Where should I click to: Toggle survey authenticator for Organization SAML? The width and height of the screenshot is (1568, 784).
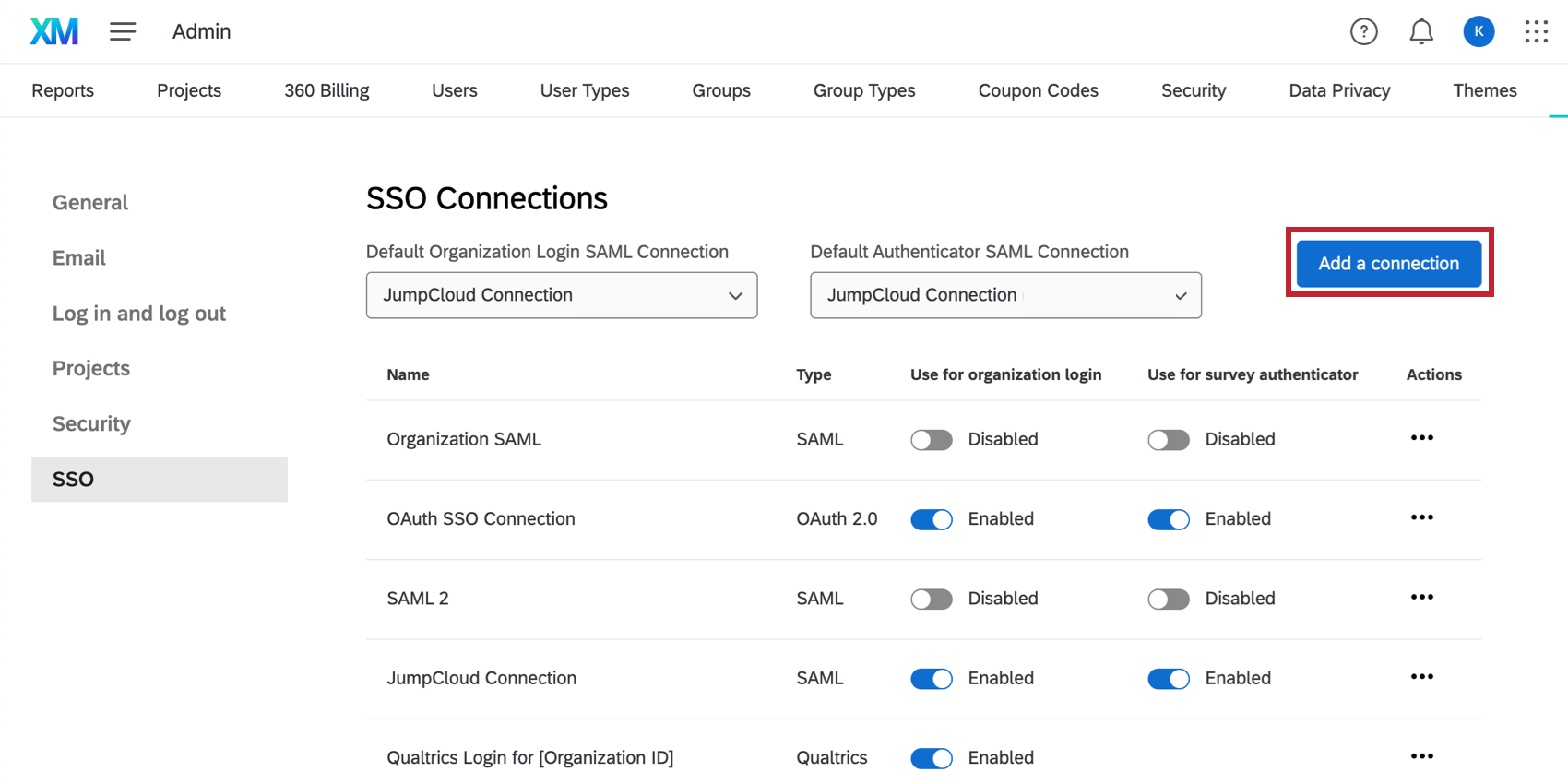coord(1169,440)
